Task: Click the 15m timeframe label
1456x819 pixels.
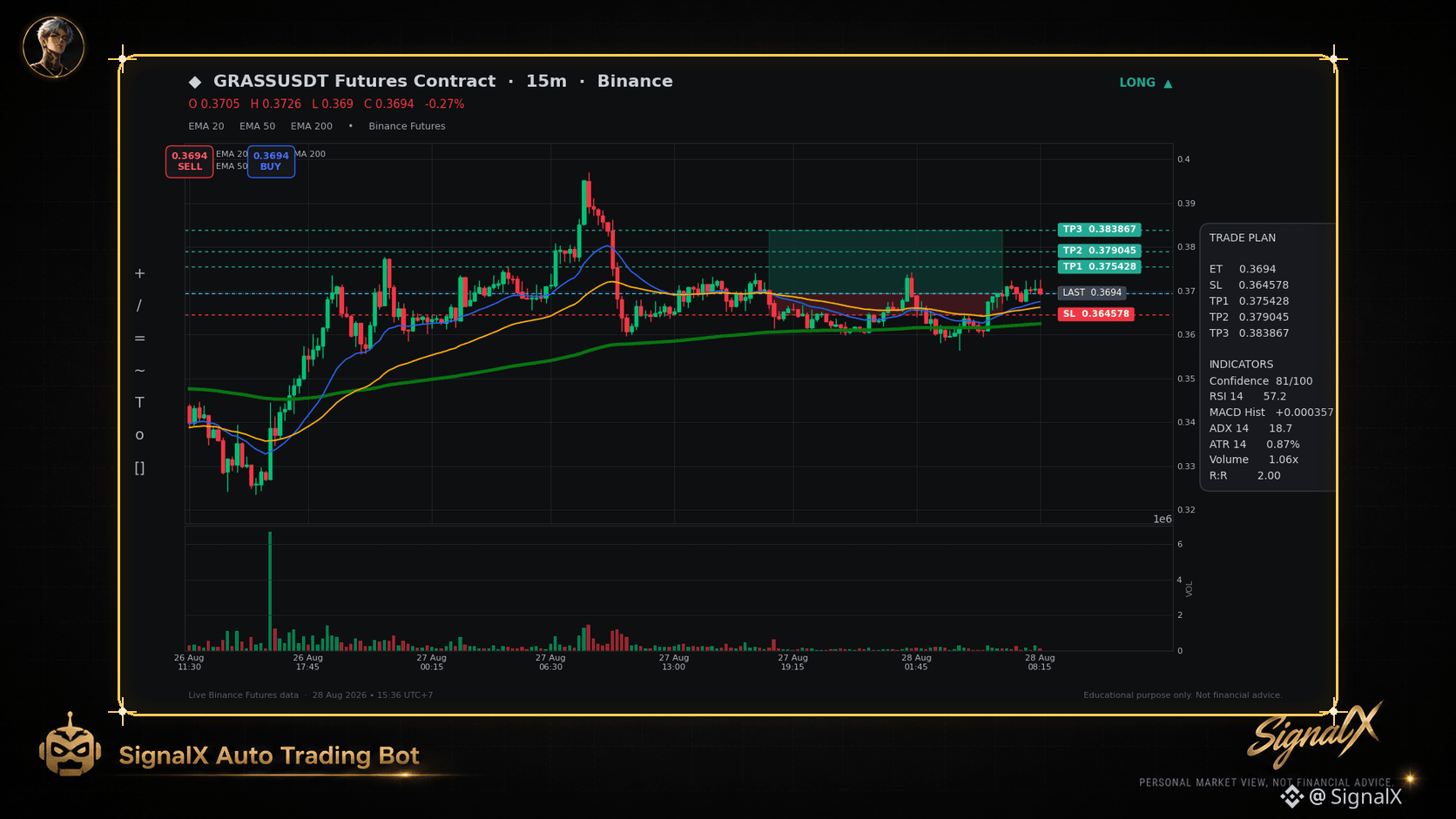Action: pos(546,81)
